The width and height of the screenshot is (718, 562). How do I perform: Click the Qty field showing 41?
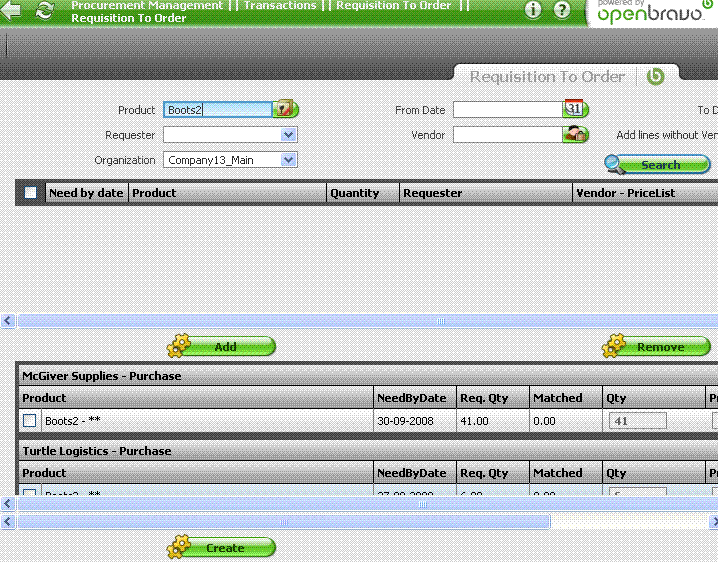tap(638, 421)
